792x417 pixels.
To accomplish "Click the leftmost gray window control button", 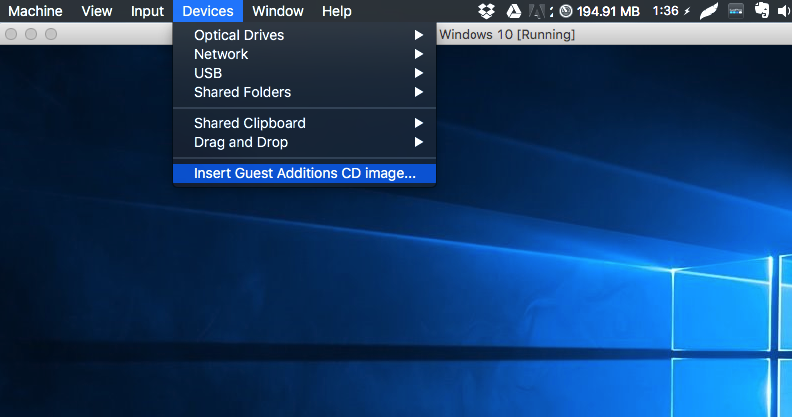I will (11, 34).
